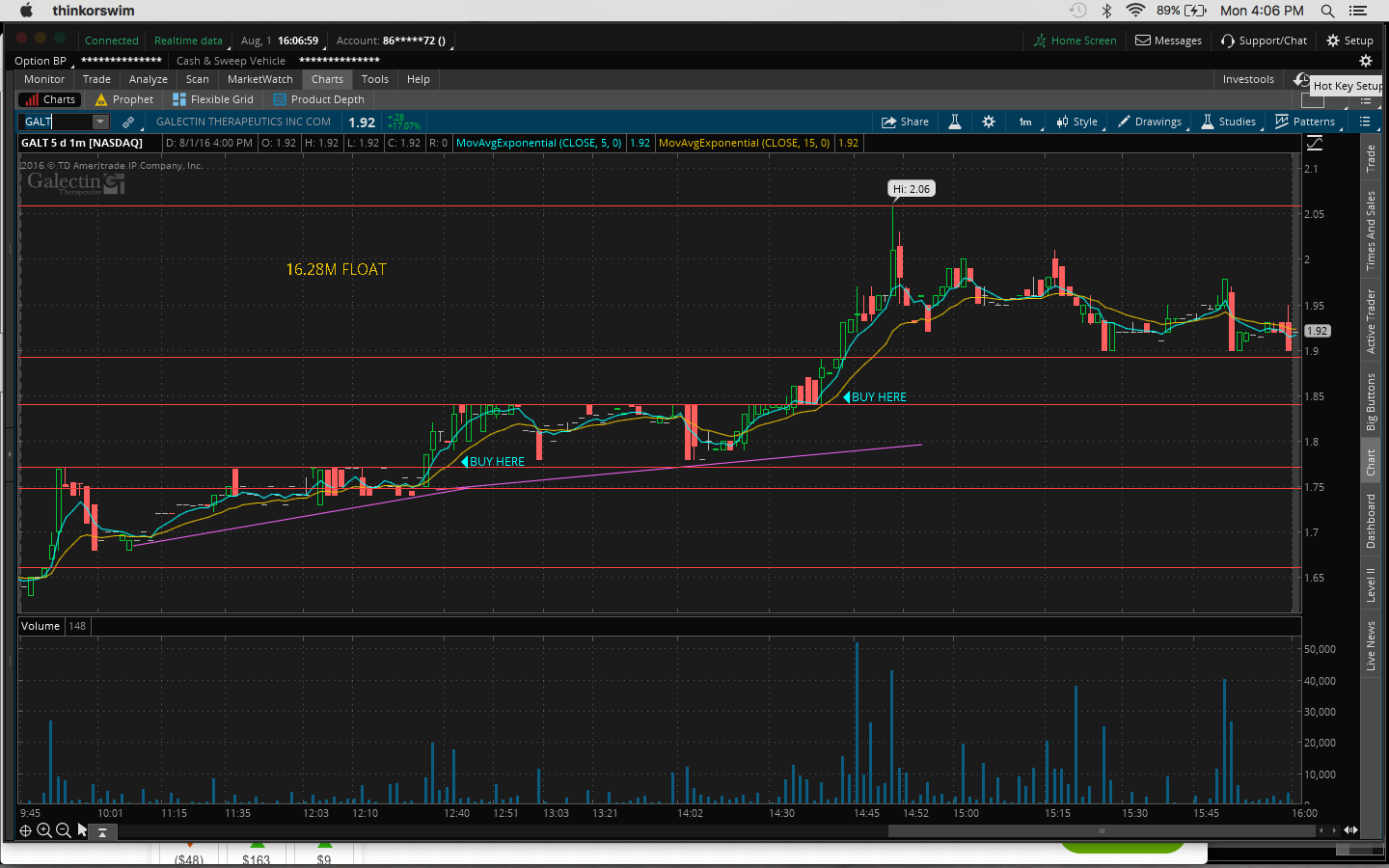
Task: Open the Analyze tab
Action: click(x=149, y=79)
